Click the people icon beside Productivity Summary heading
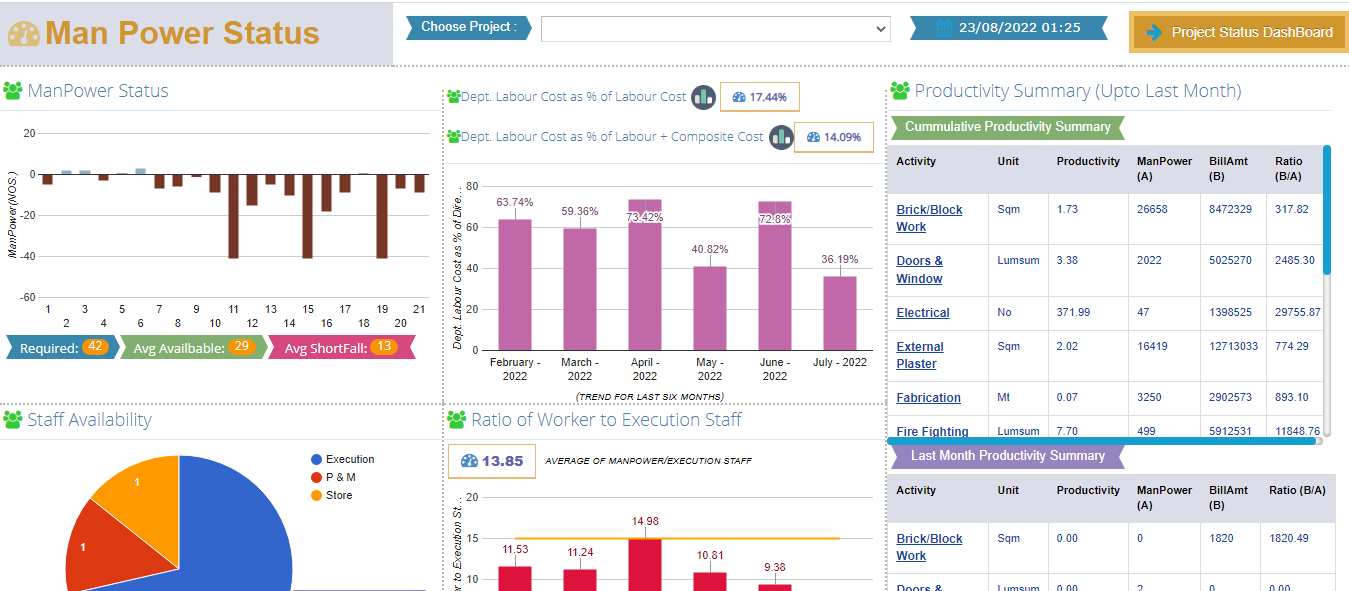This screenshot has width=1349, height=591. (x=900, y=91)
